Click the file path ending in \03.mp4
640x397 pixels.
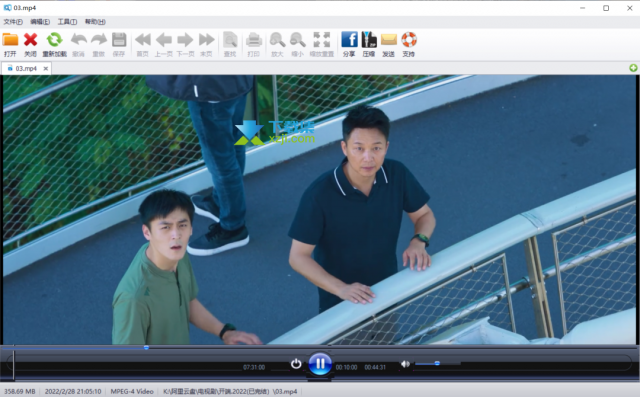click(x=230, y=391)
